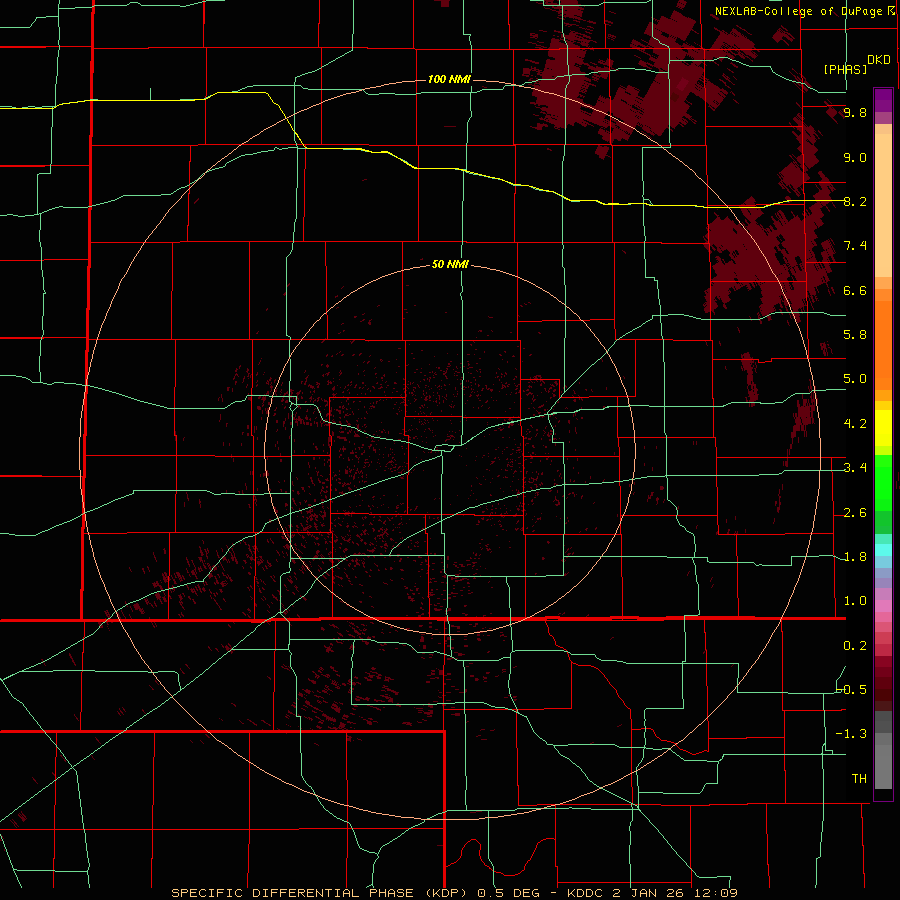Click the 1.8 scale value
The width and height of the screenshot is (900, 900).
(855, 557)
